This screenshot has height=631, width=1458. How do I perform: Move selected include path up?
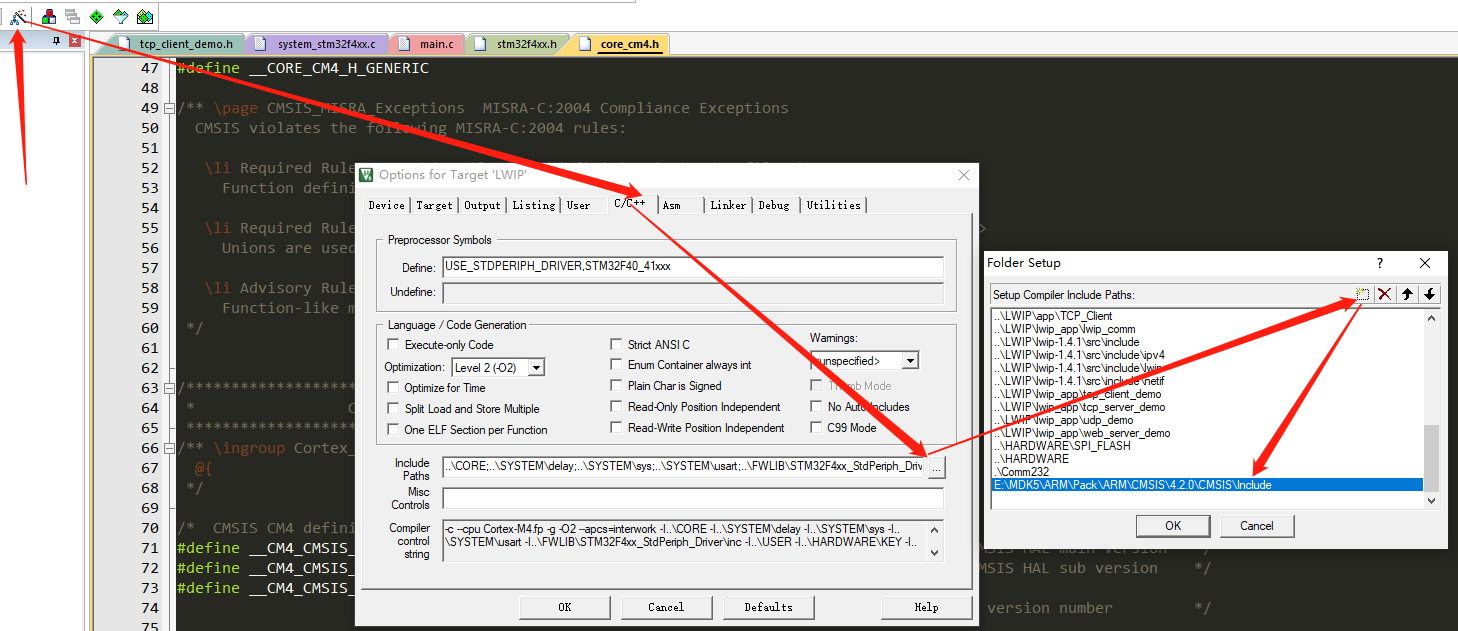coord(1406,293)
